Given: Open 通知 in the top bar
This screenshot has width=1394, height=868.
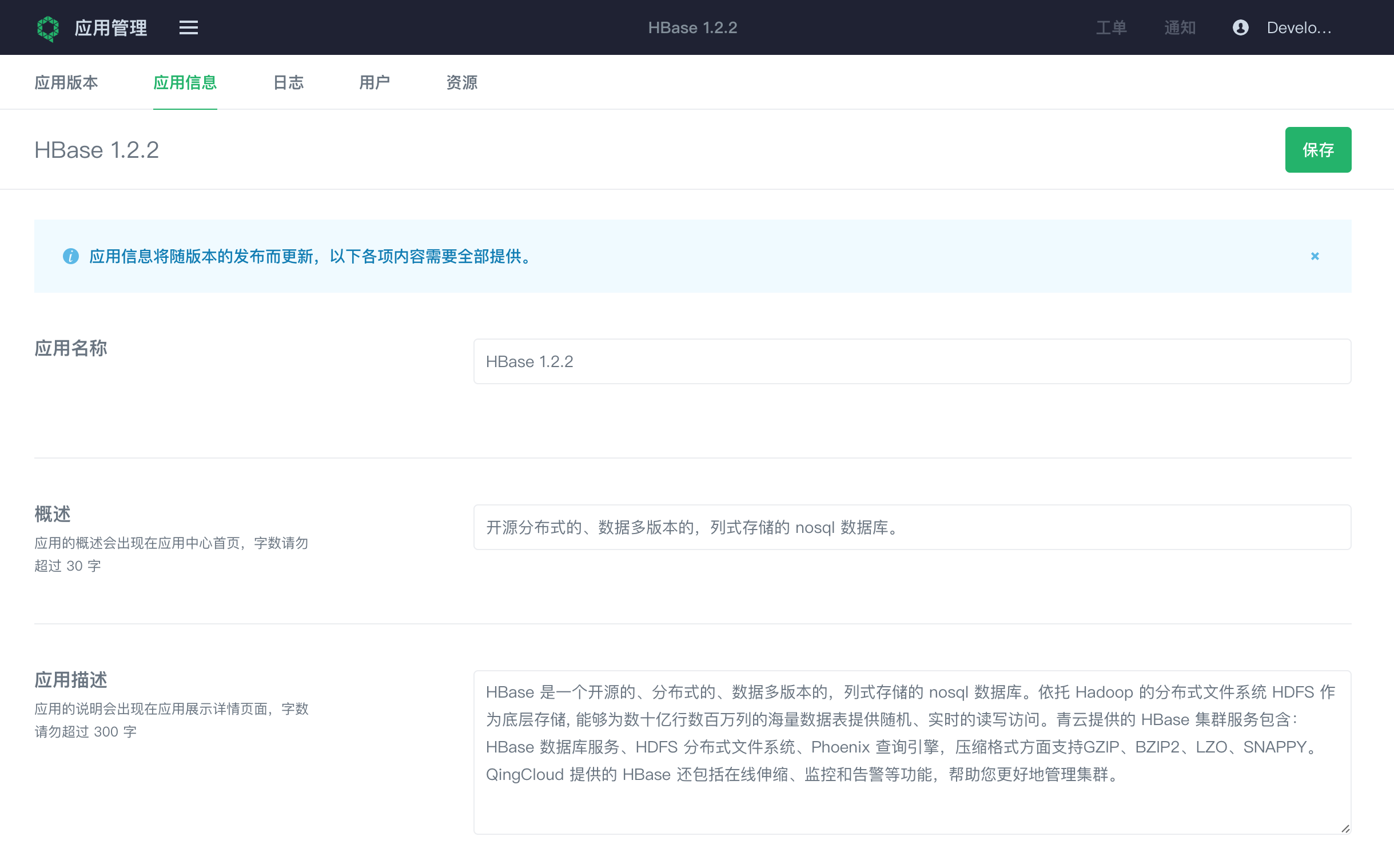Looking at the screenshot, I should coord(1180,27).
